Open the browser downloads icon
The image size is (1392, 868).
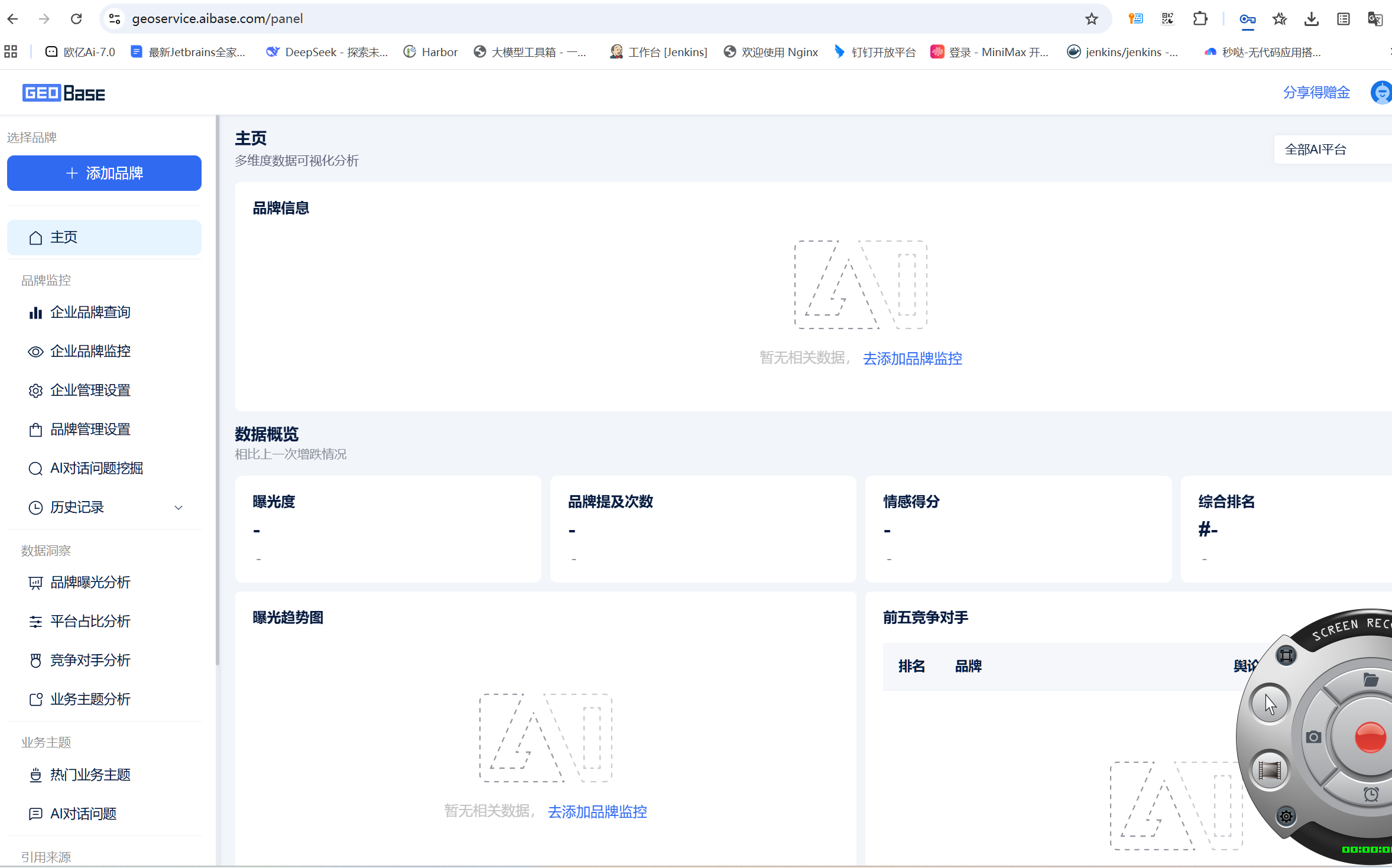[1311, 19]
